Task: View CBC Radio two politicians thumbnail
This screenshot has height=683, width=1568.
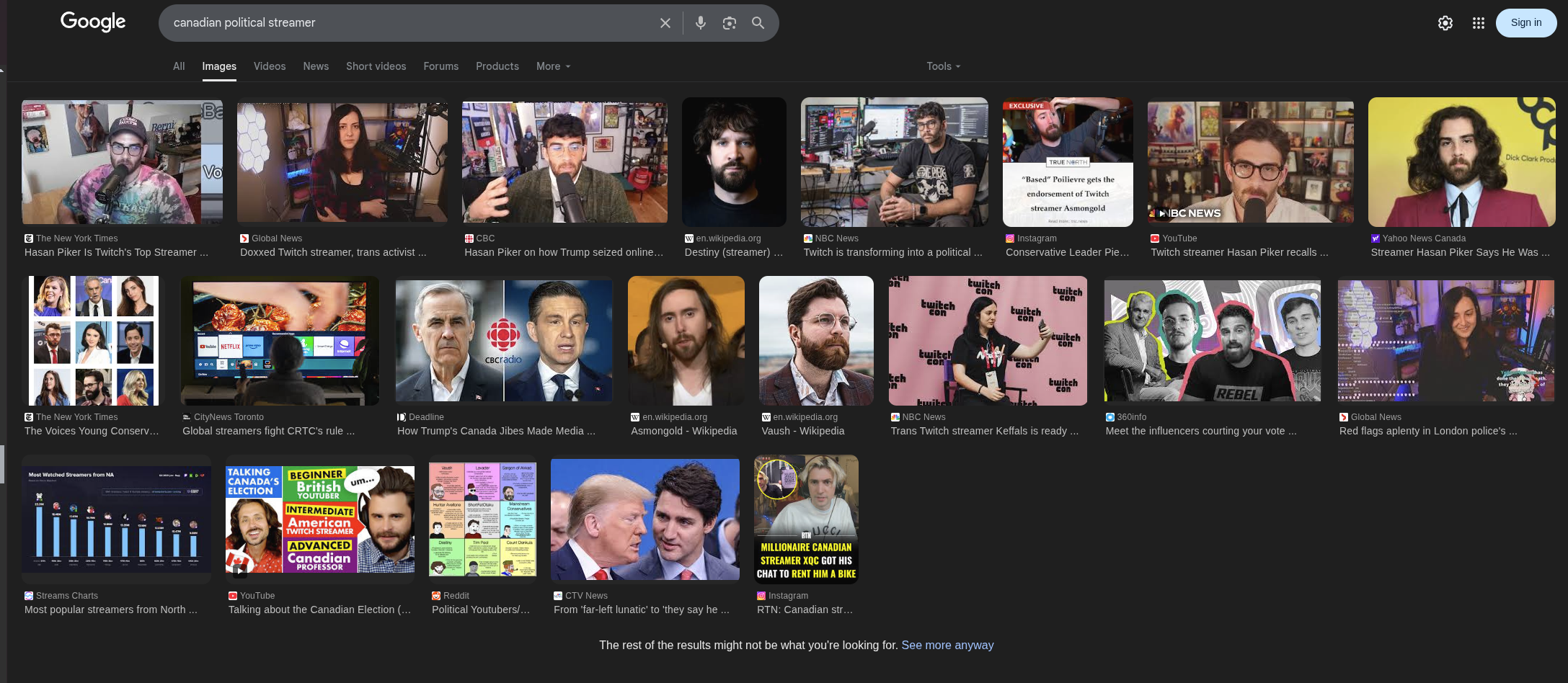Action: 504,341
